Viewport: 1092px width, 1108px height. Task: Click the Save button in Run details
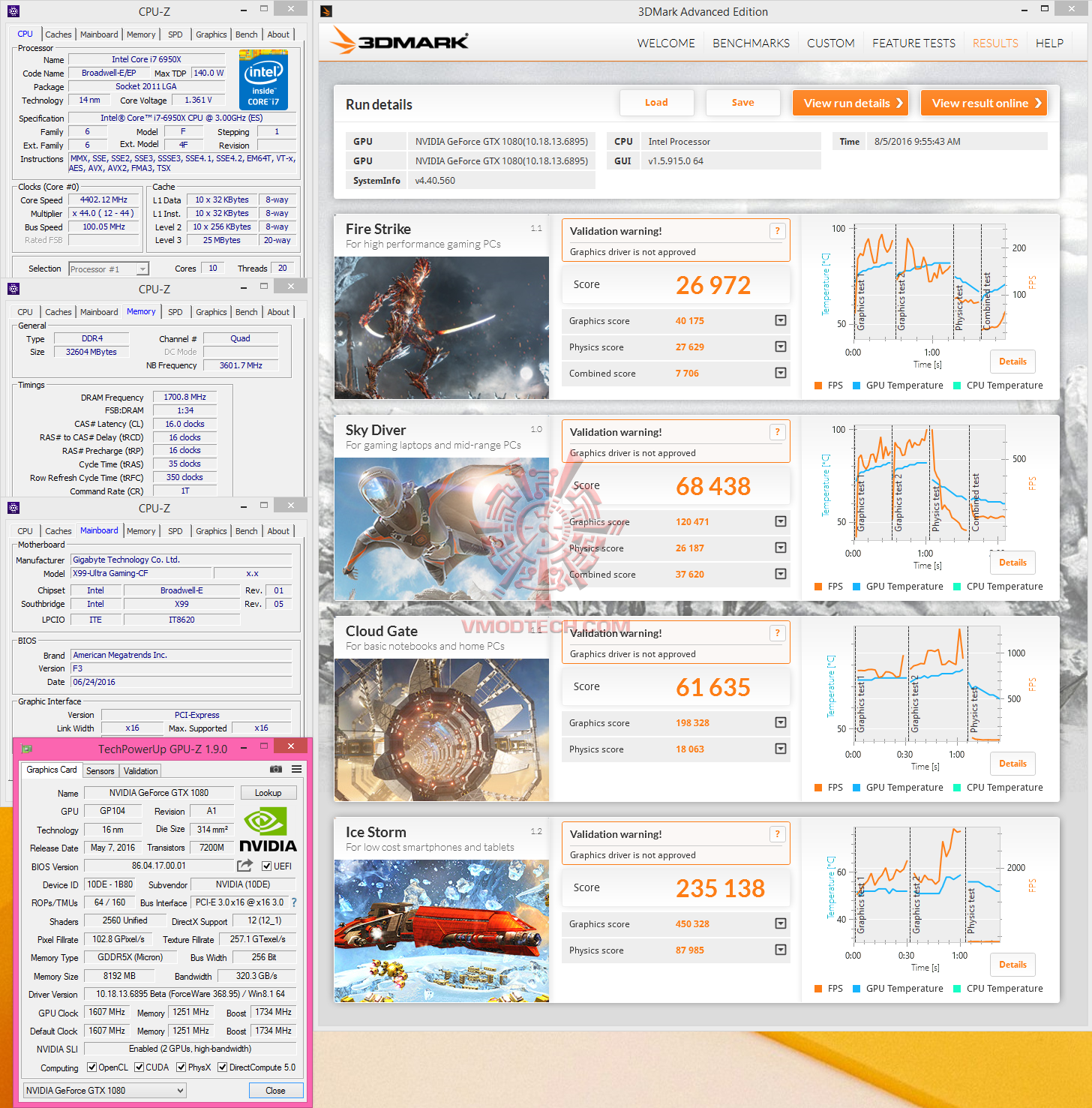(x=743, y=103)
